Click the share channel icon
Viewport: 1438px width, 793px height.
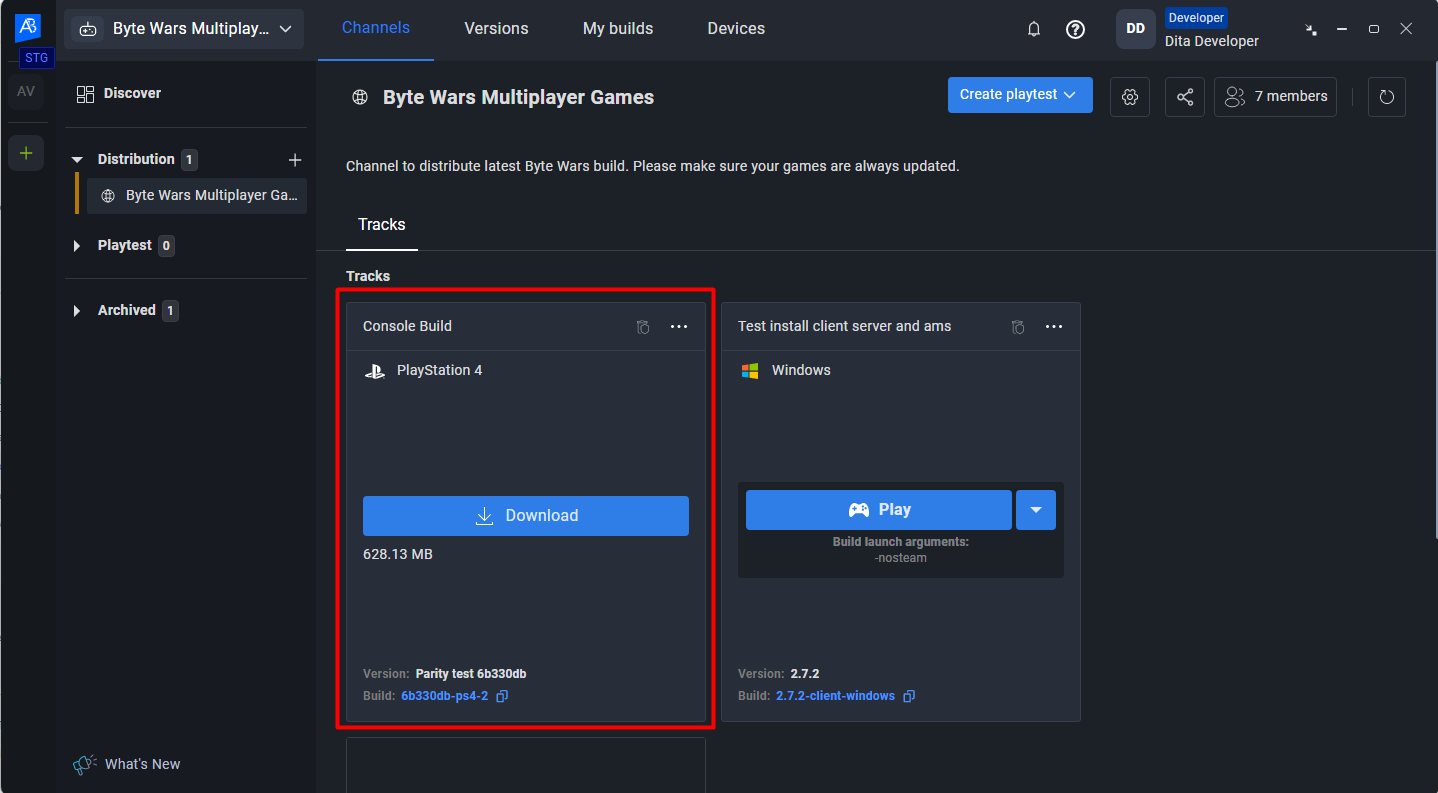click(1185, 97)
